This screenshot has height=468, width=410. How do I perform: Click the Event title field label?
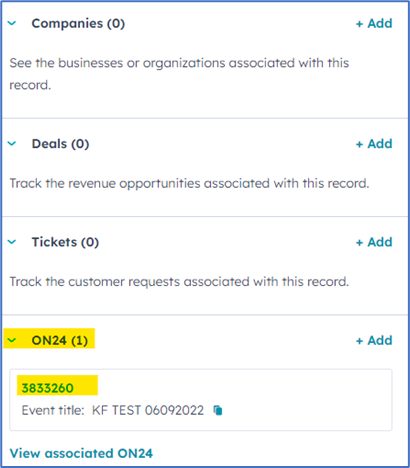[53, 410]
